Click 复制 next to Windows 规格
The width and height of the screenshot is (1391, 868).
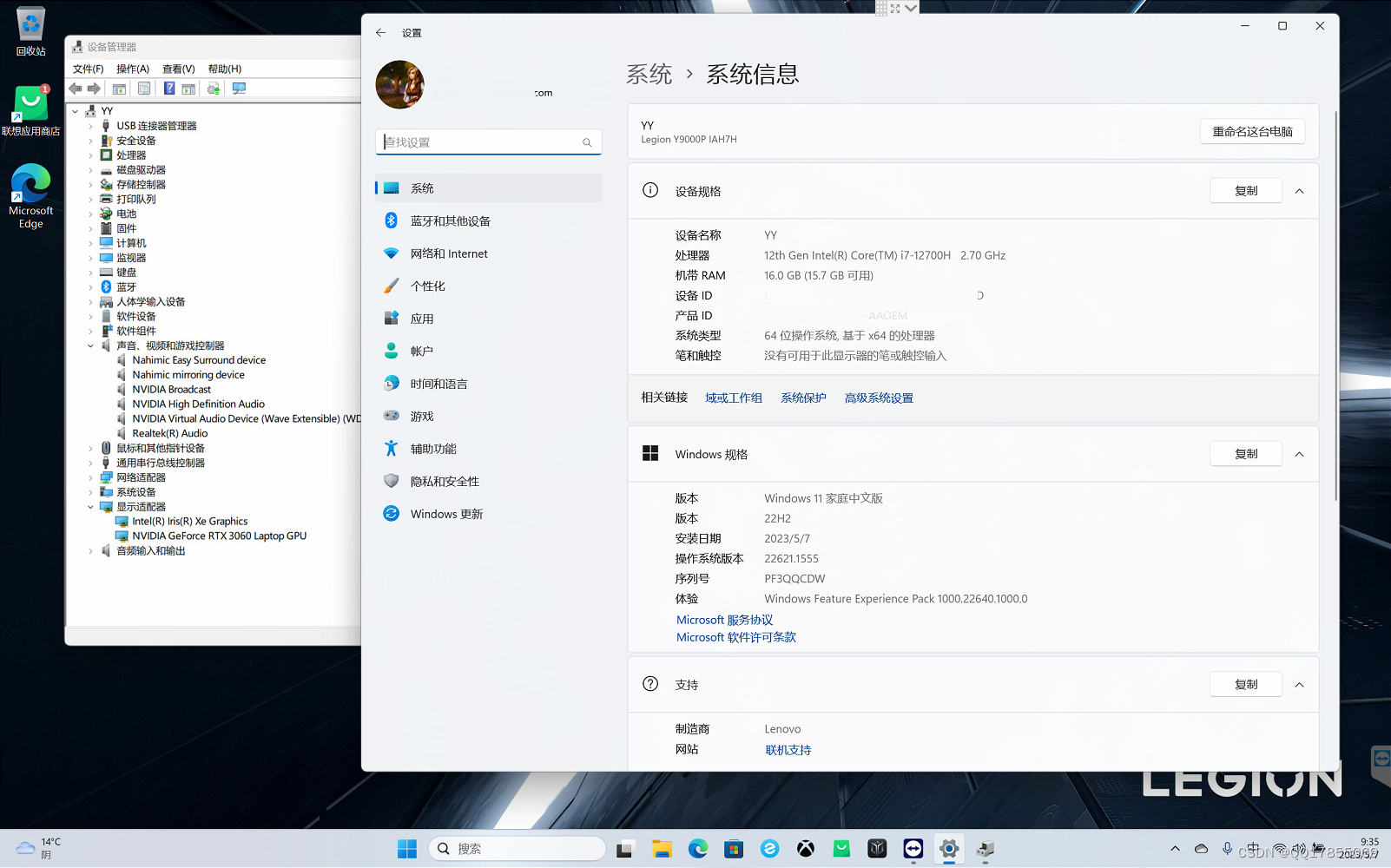click(x=1245, y=453)
